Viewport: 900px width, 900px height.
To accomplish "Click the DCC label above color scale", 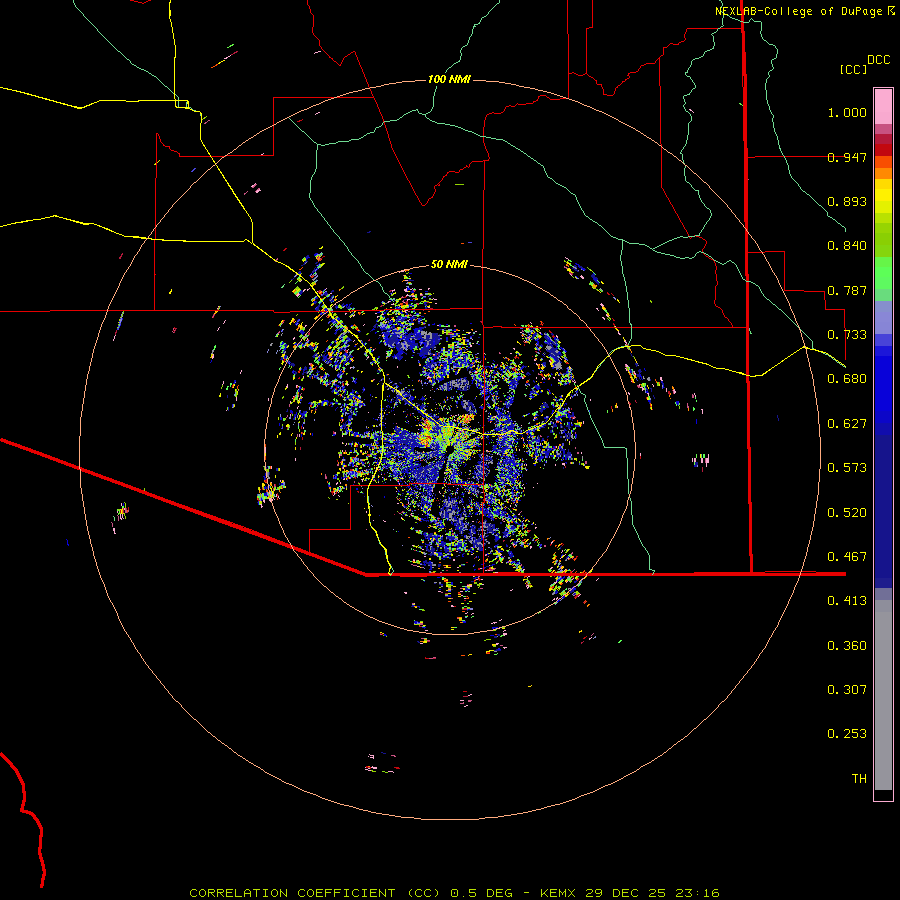I will click(x=879, y=60).
